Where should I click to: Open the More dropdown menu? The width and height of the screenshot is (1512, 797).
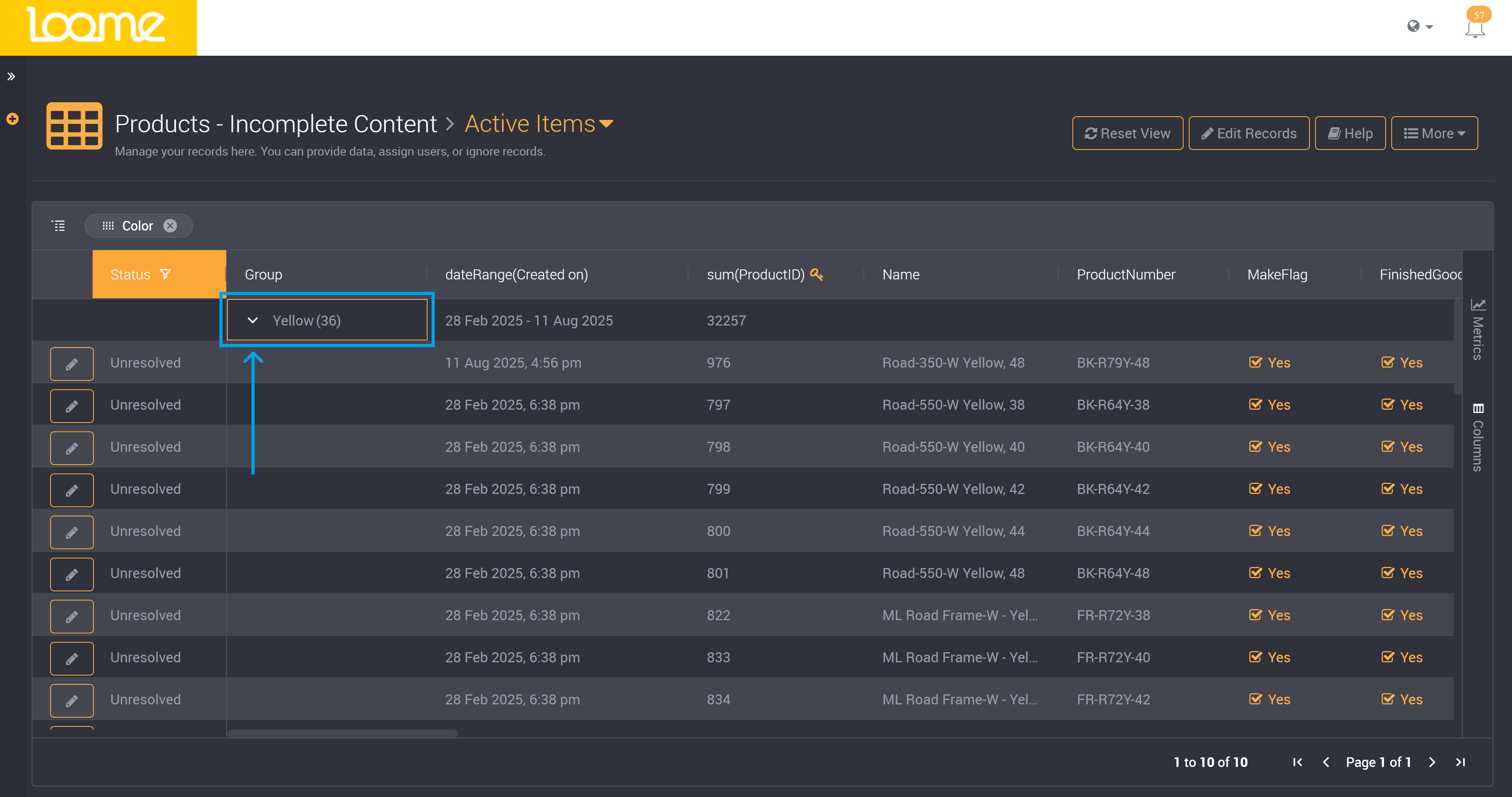pyautogui.click(x=1435, y=133)
